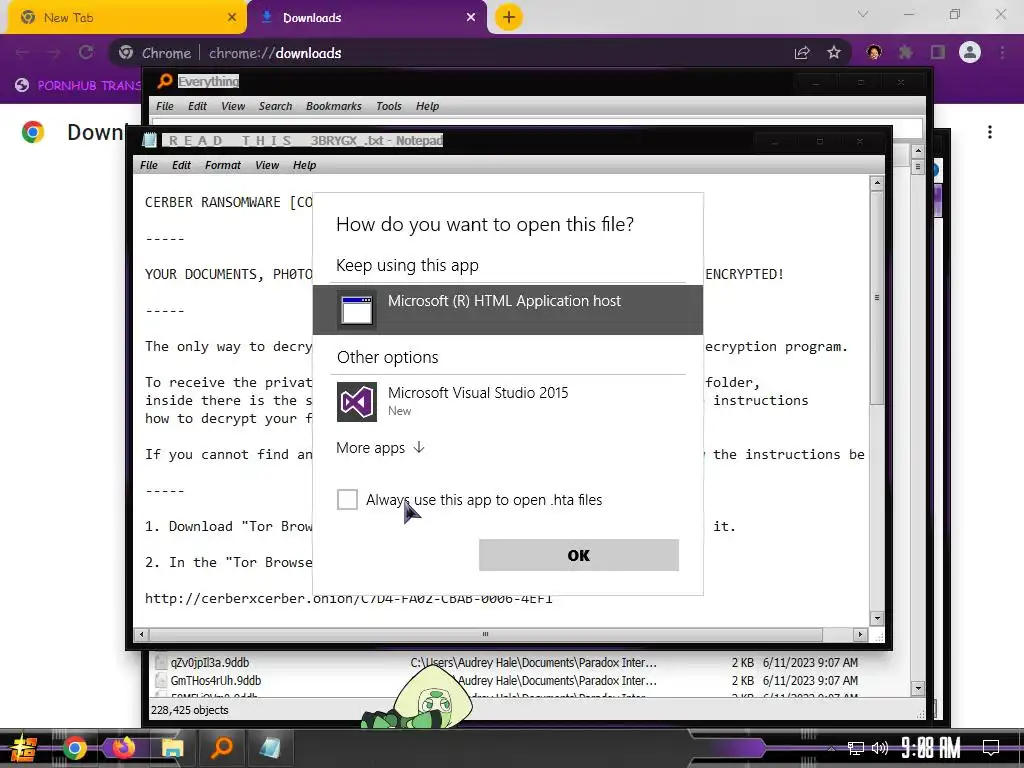Open the network tray icon

[856, 748]
